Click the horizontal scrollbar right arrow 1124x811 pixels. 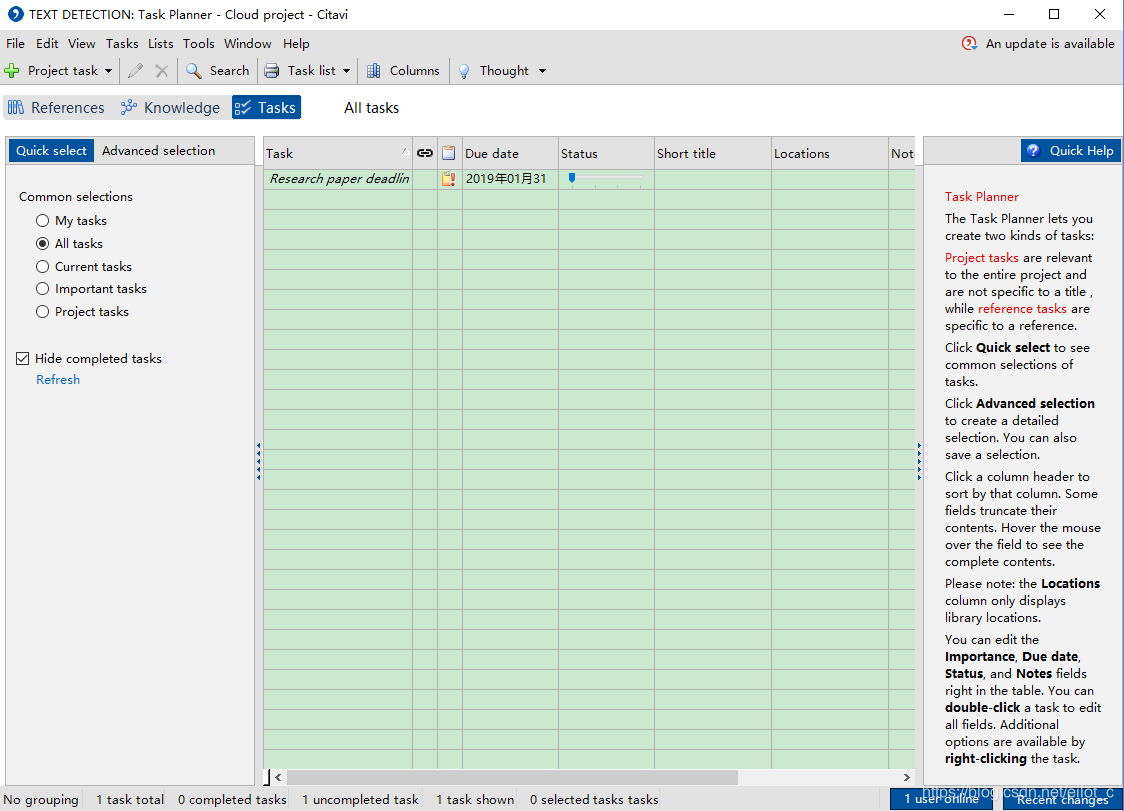click(x=906, y=777)
